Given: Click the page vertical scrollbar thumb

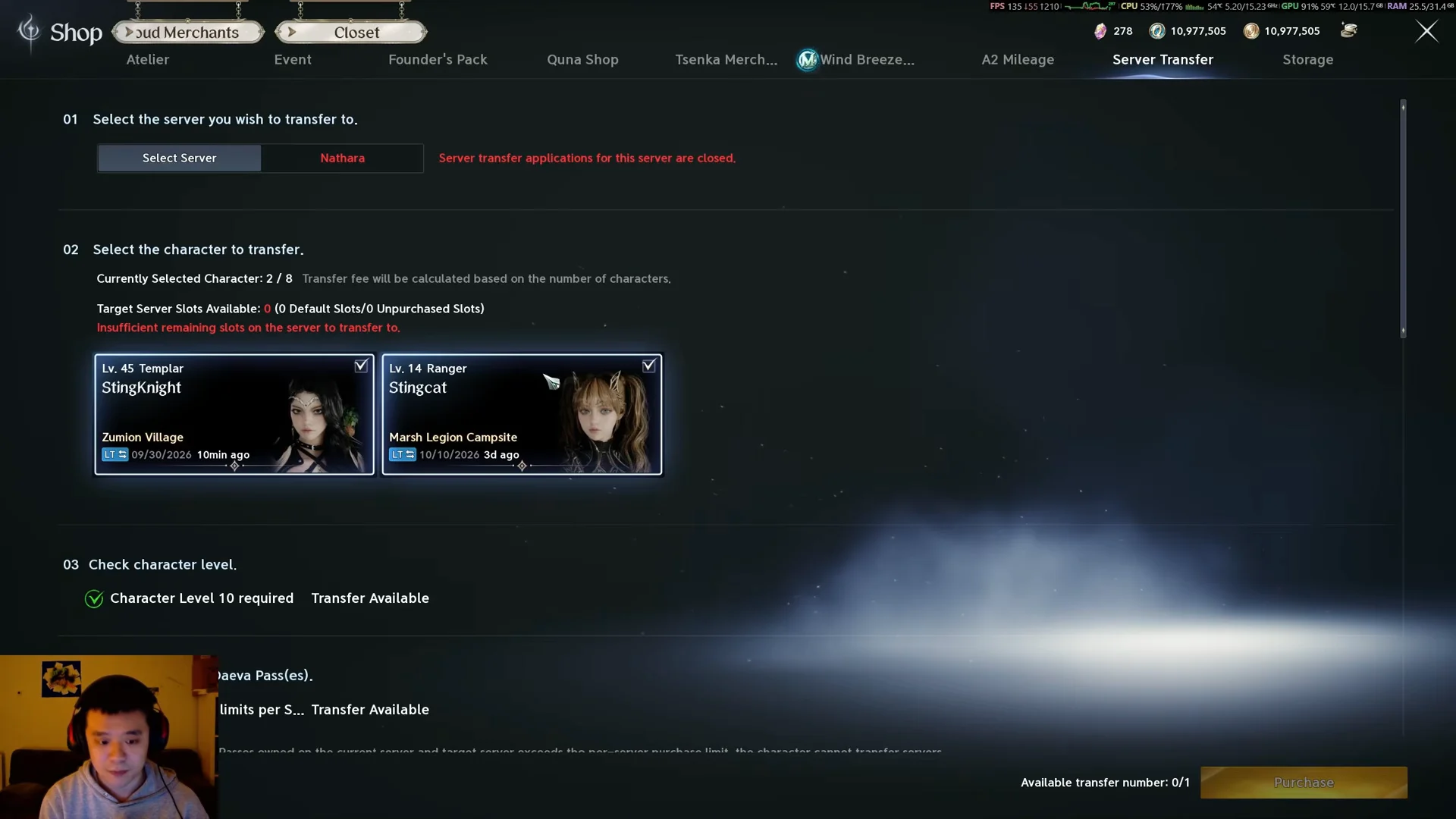Looking at the screenshot, I should coord(1403,218).
